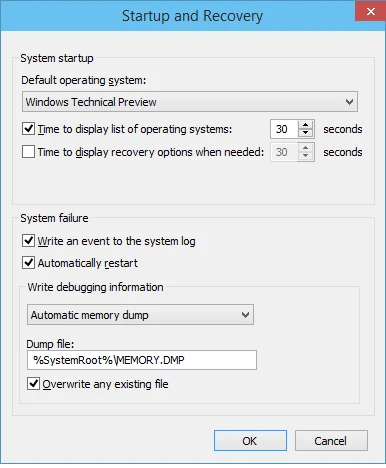
Task: Decrease operating systems list display time with the down arrow
Action: [x=305, y=133]
